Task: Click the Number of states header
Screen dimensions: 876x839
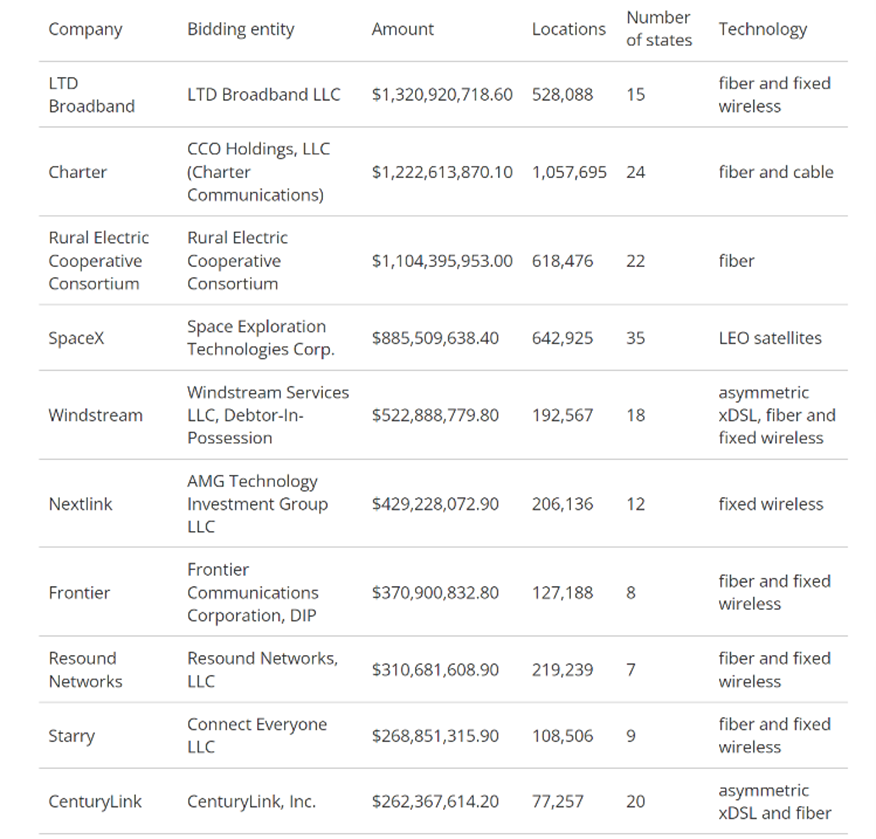Action: tap(658, 29)
